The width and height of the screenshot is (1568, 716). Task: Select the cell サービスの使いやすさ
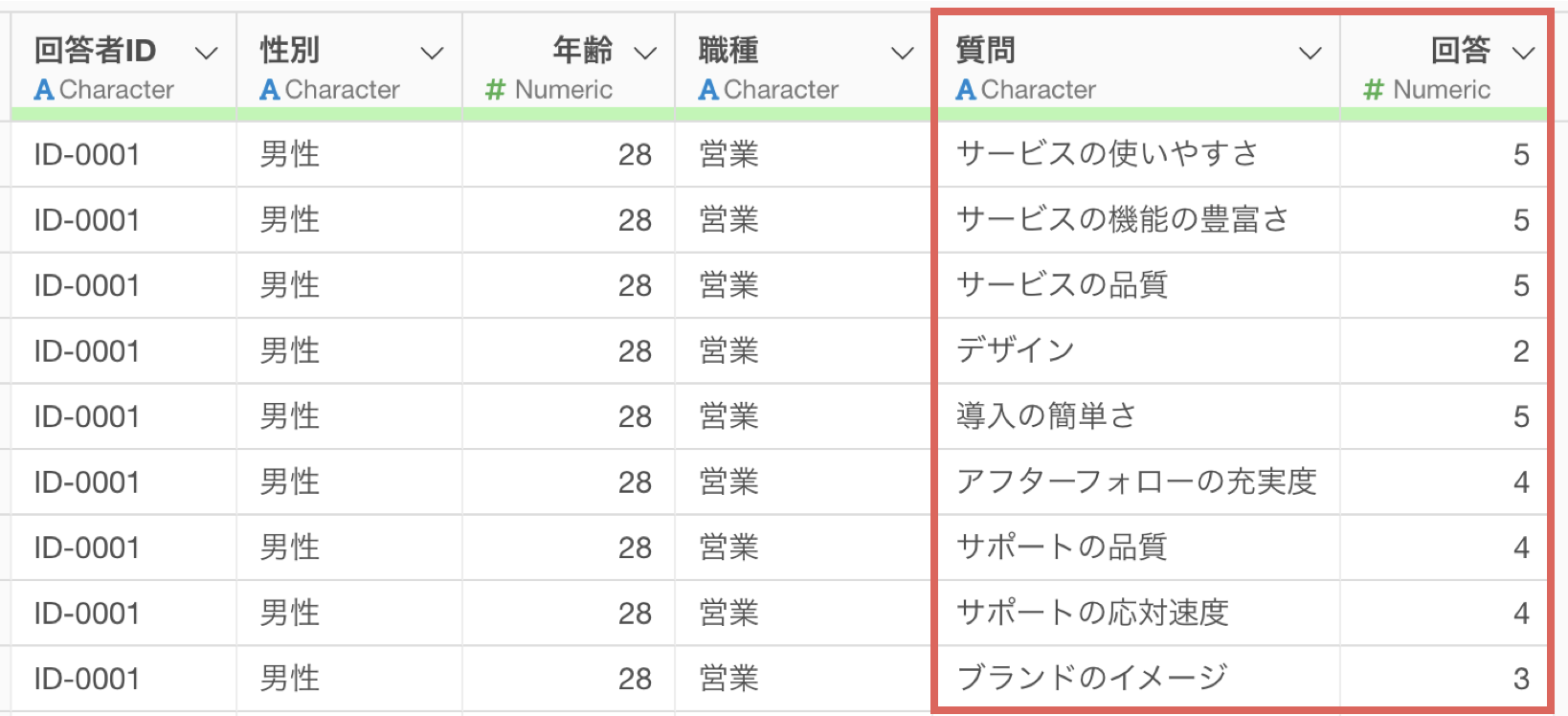[x=1139, y=154]
